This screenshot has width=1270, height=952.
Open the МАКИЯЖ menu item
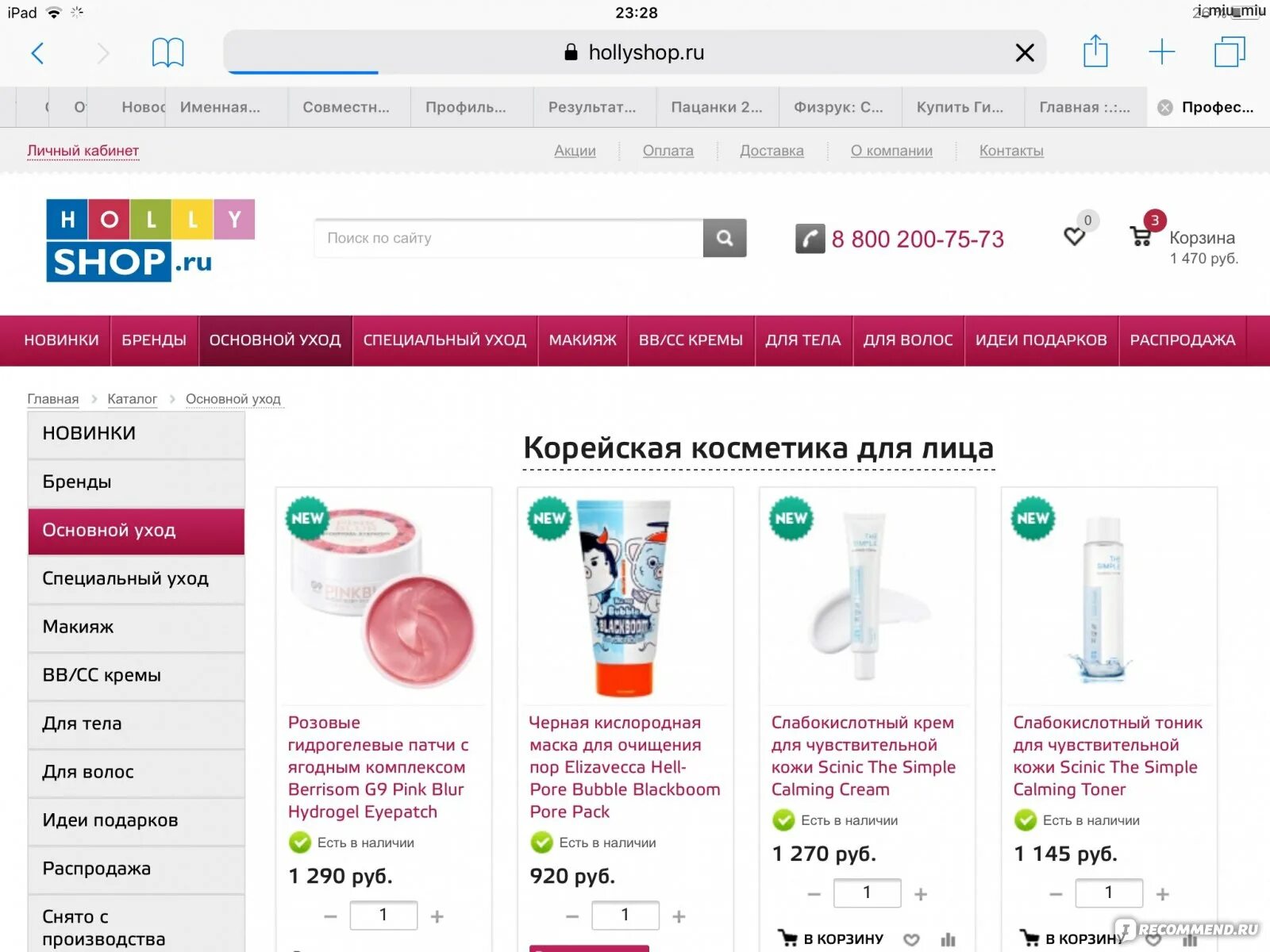(583, 340)
